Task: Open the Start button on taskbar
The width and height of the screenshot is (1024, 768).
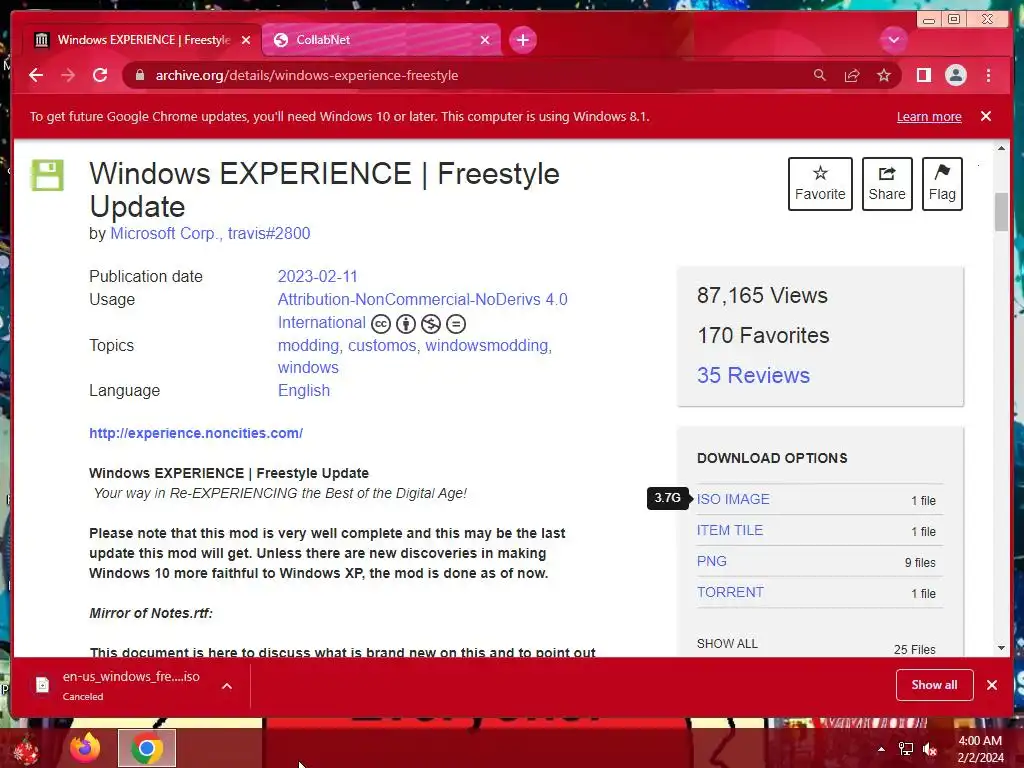Action: pyautogui.click(x=26, y=750)
